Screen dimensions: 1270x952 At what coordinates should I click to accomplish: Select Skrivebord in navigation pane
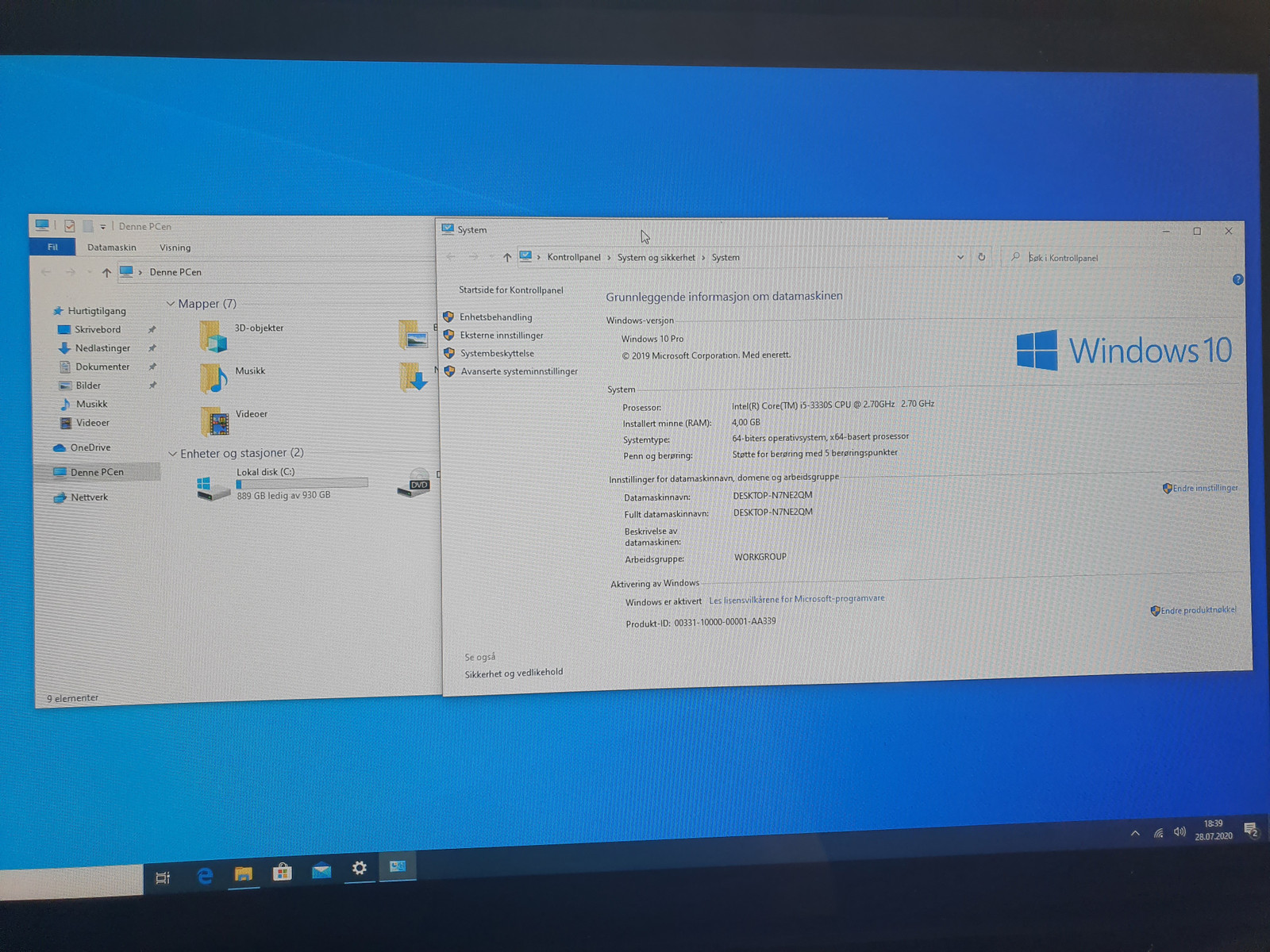click(x=98, y=329)
